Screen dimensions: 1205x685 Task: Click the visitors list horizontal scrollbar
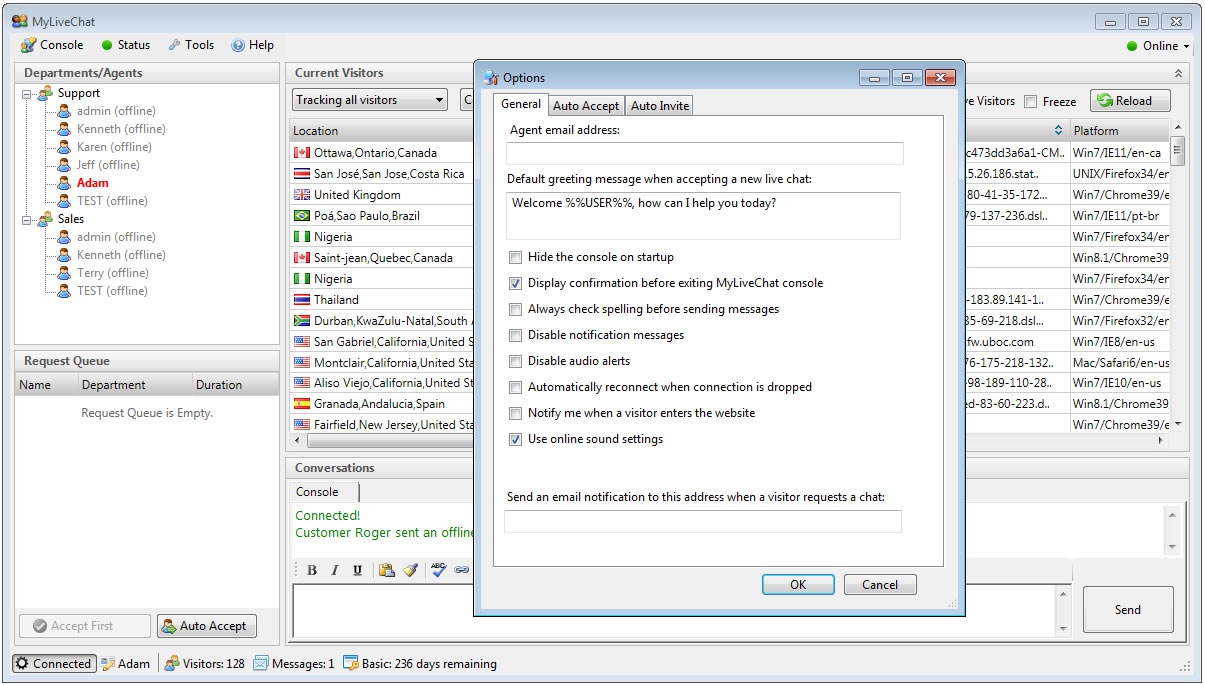(x=380, y=440)
